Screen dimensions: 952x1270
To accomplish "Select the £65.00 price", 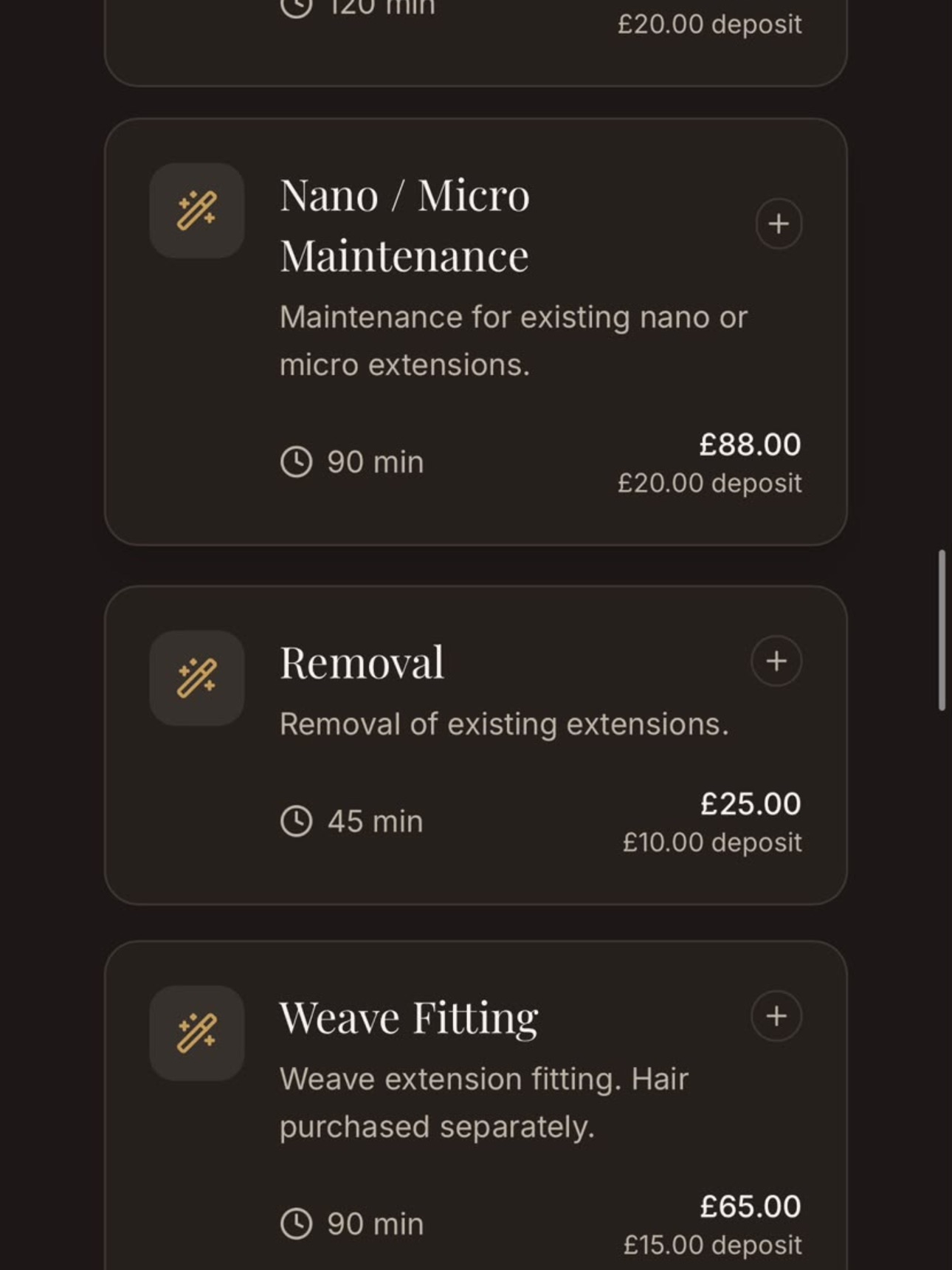I will tap(751, 1206).
